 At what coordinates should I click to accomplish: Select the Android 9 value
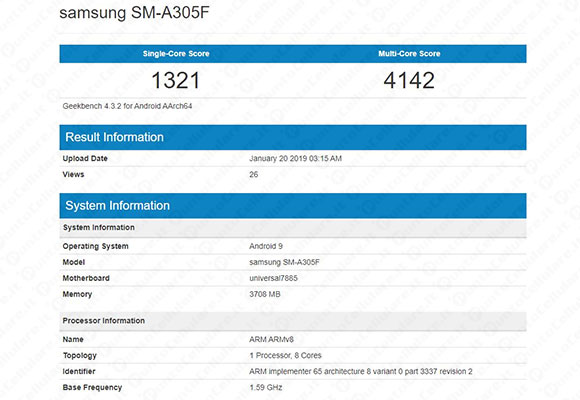(x=266, y=246)
